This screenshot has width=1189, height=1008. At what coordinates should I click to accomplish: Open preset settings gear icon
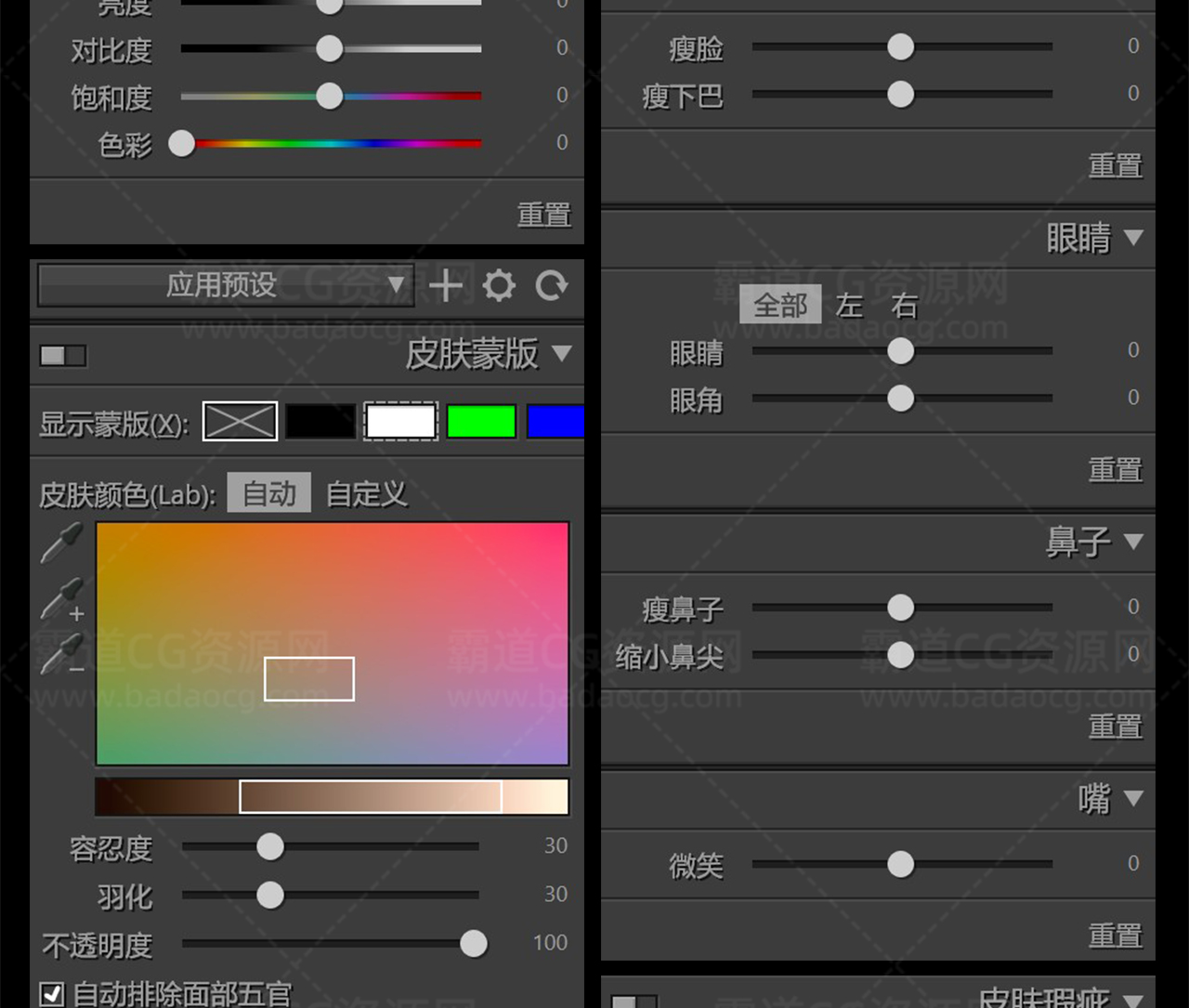(499, 285)
